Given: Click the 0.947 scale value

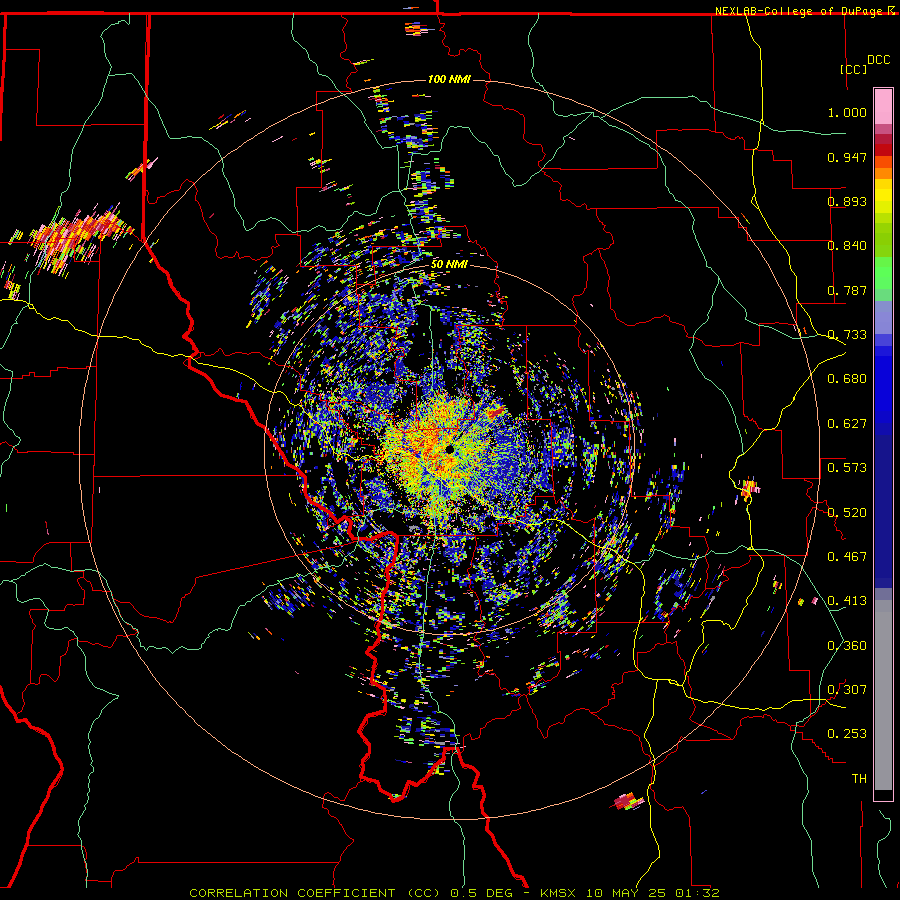Looking at the screenshot, I should coord(847,157).
